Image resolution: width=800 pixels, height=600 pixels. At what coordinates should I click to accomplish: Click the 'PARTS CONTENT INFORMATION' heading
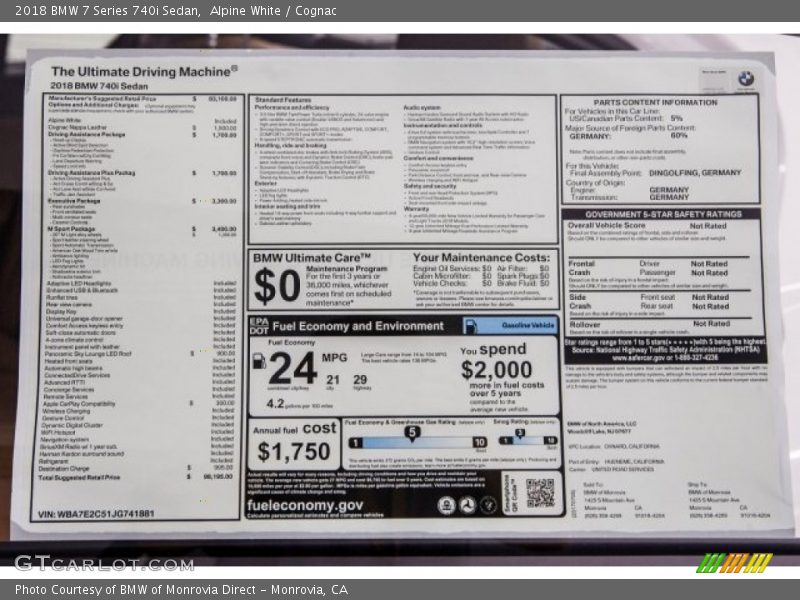point(655,102)
